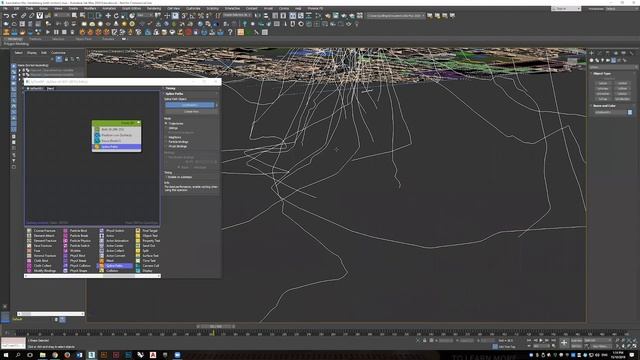The height and width of the screenshot is (360, 640).
Task: Open the Graph Editors menu
Action: point(131,9)
